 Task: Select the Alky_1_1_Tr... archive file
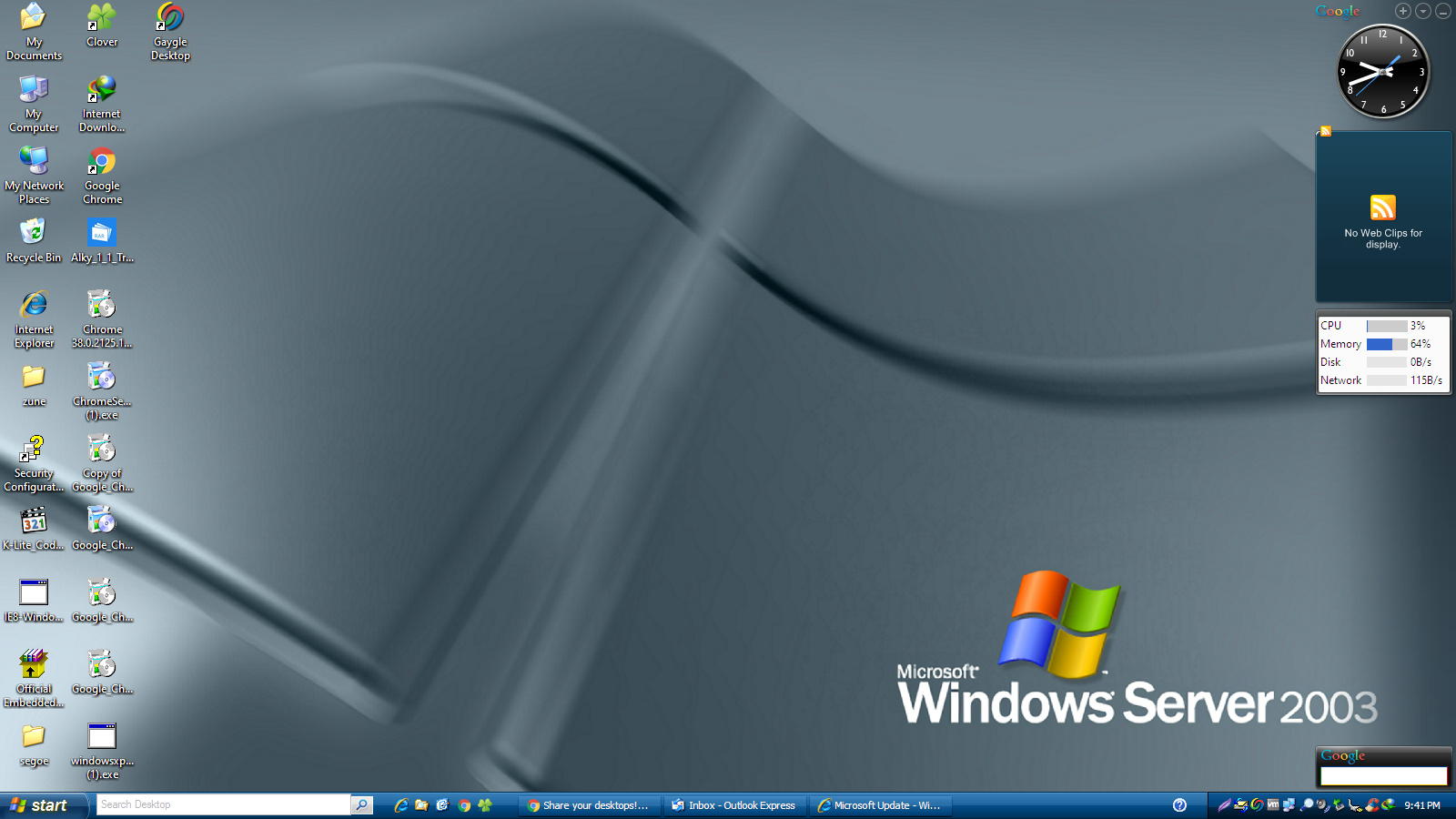point(102,241)
